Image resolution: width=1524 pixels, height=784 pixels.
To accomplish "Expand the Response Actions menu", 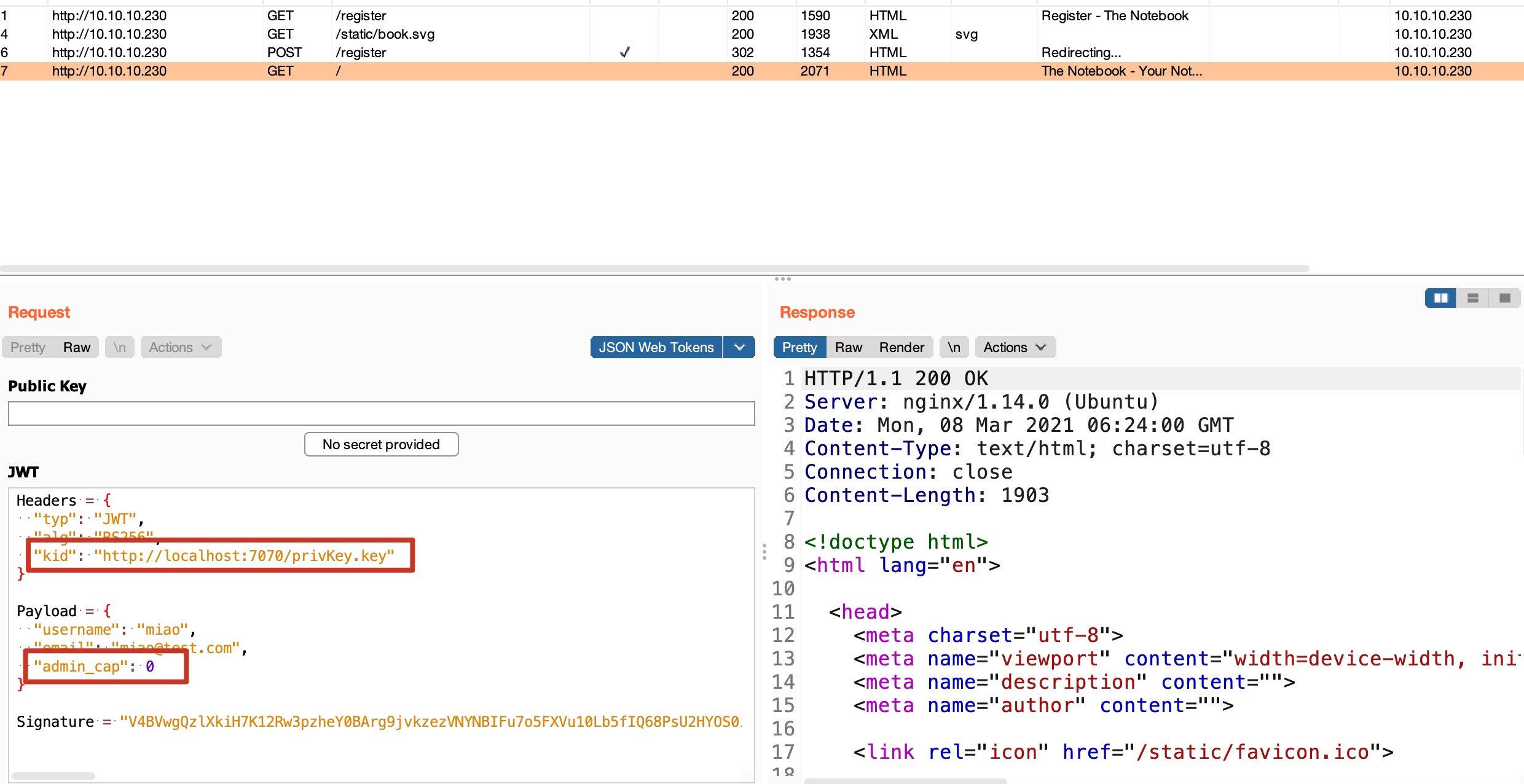I will (1015, 347).
